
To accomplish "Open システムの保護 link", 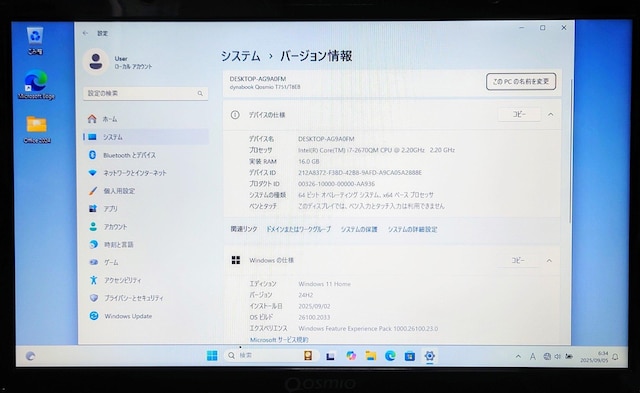I will [x=359, y=229].
